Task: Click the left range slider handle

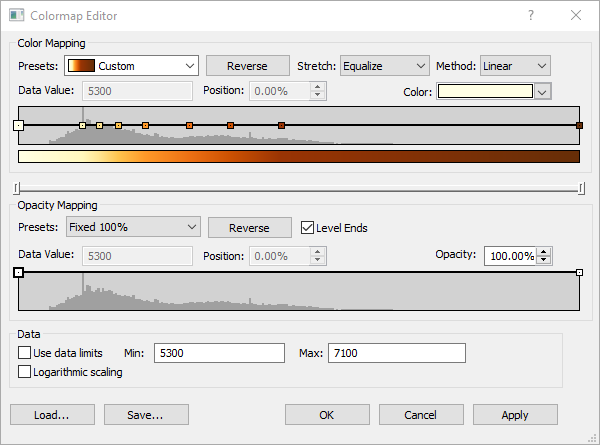Action: [x=16, y=188]
